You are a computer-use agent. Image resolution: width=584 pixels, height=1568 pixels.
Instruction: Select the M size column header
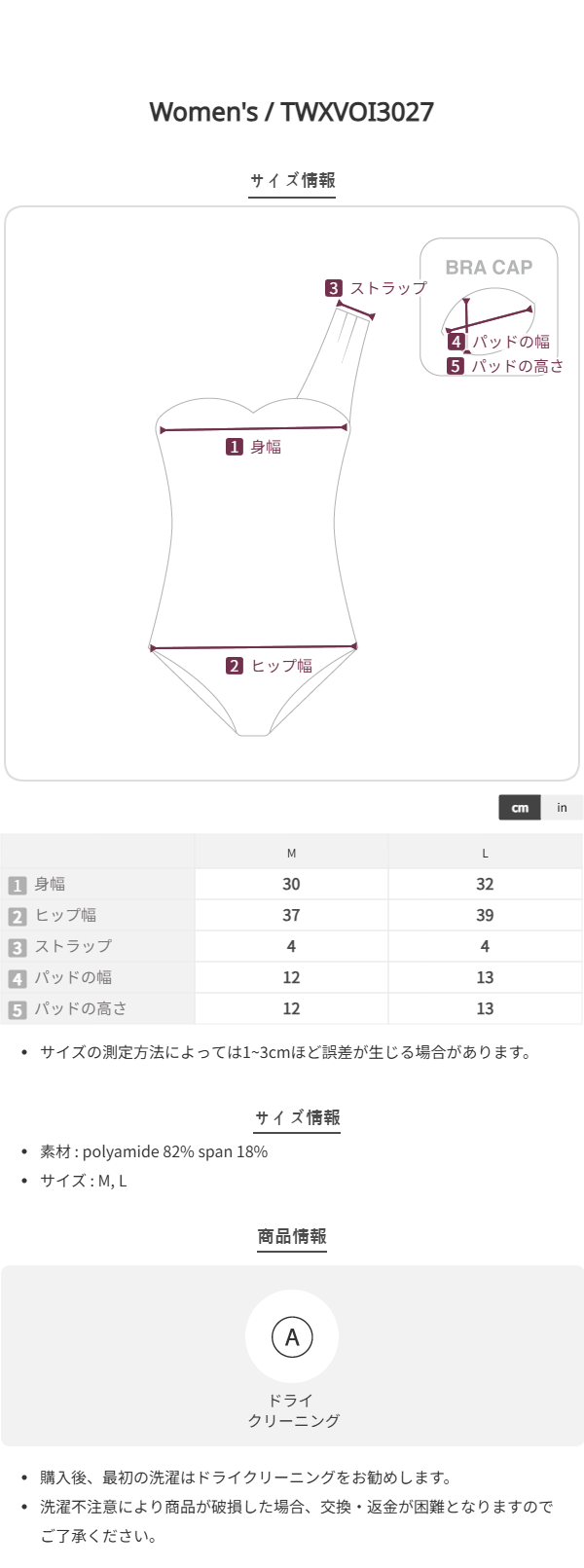(291, 854)
